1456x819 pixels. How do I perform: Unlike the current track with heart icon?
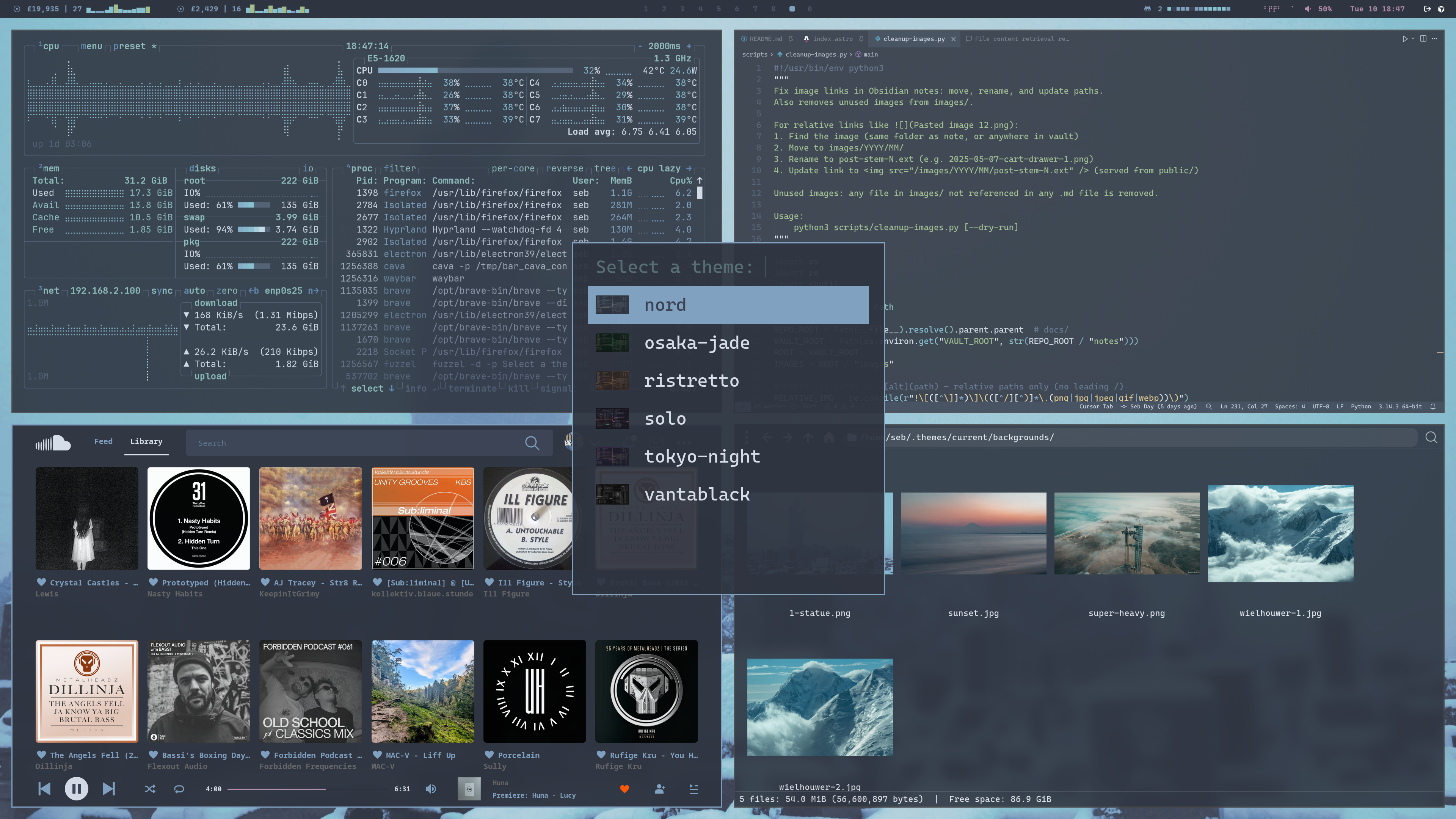(624, 789)
